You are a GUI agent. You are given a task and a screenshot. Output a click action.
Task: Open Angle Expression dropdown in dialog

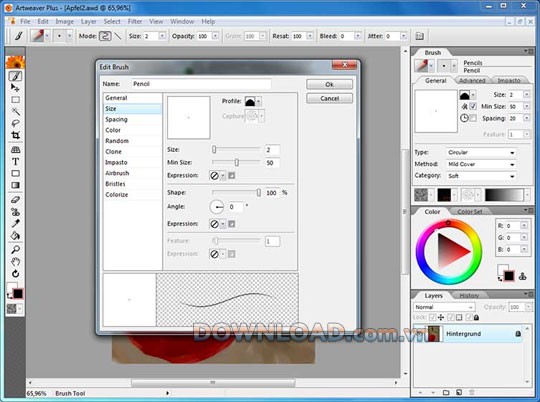(223, 224)
